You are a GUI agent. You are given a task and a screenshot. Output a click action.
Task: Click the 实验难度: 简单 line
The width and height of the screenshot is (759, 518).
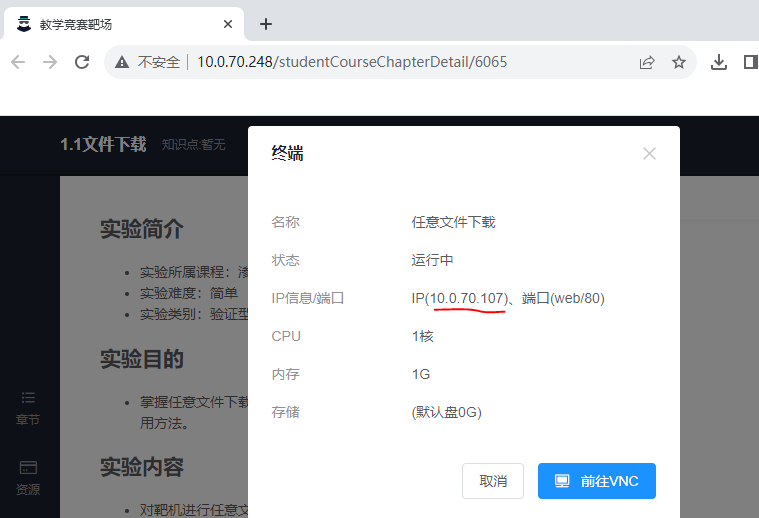[x=189, y=293]
